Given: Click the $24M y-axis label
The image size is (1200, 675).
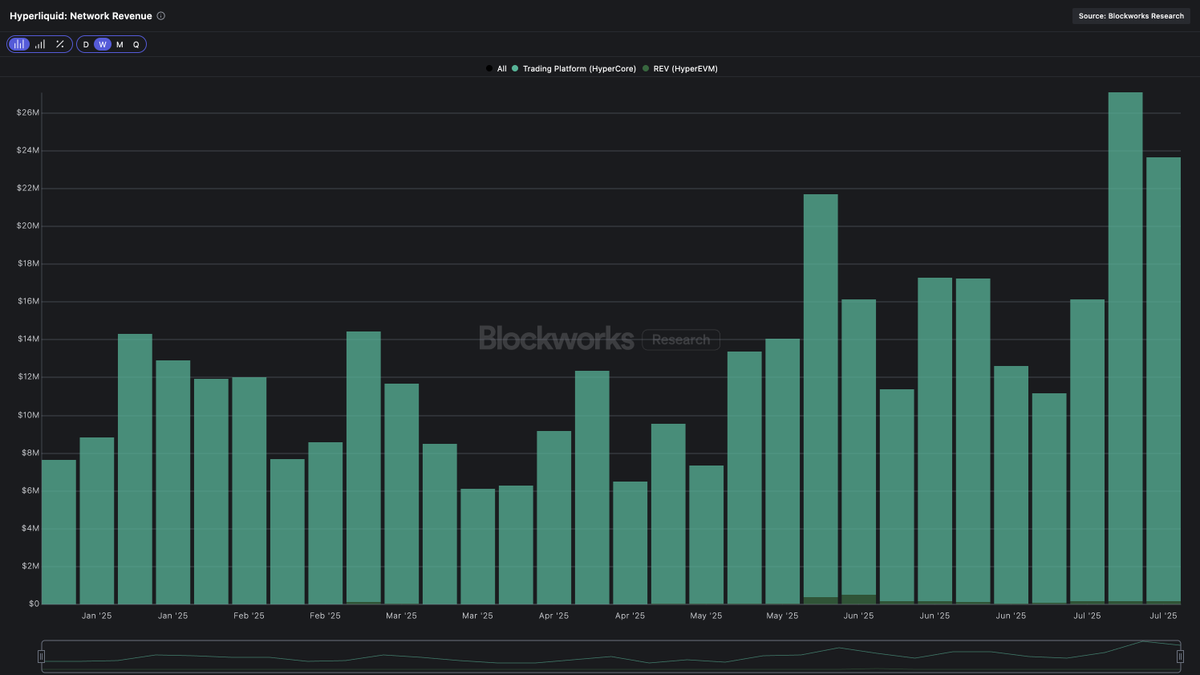Looking at the screenshot, I should click(x=27, y=151).
